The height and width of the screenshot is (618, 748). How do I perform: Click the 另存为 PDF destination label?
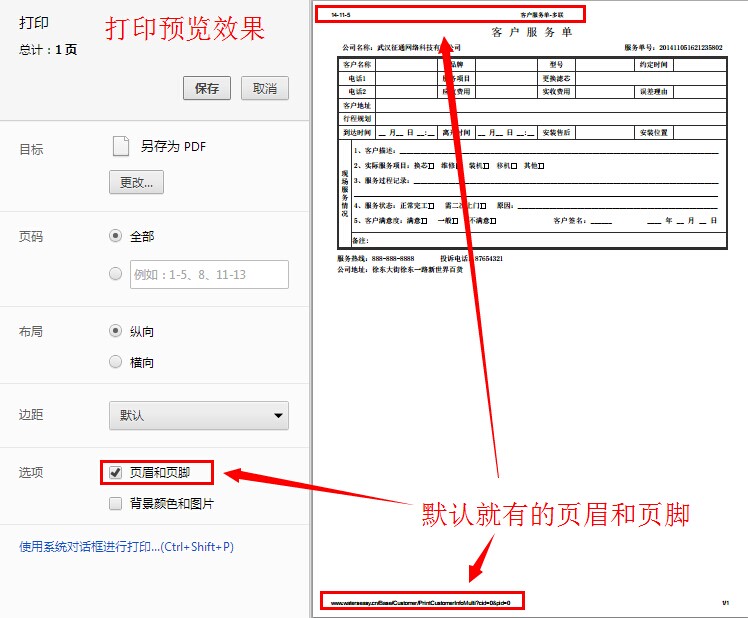pyautogui.click(x=173, y=146)
